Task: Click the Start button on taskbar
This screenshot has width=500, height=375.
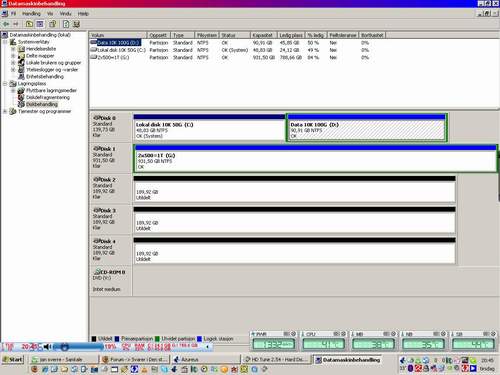Action: tap(13, 359)
